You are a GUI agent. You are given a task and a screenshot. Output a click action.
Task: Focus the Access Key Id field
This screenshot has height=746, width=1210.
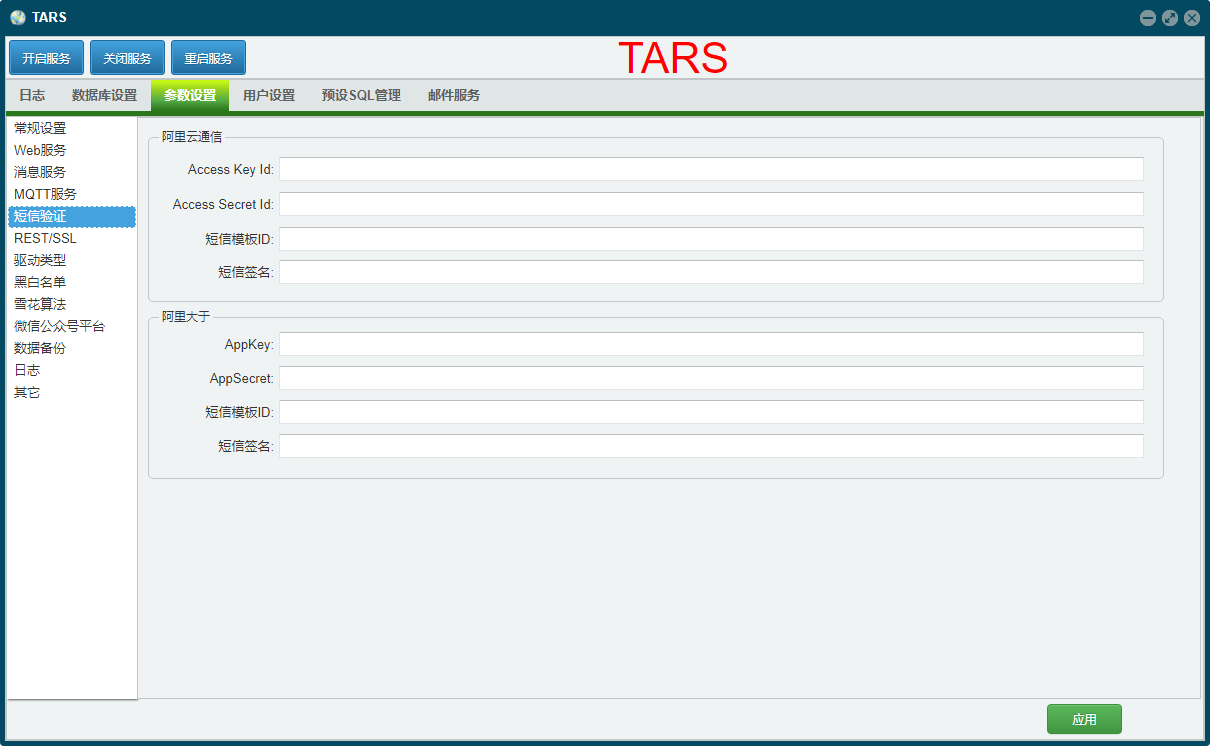point(711,169)
